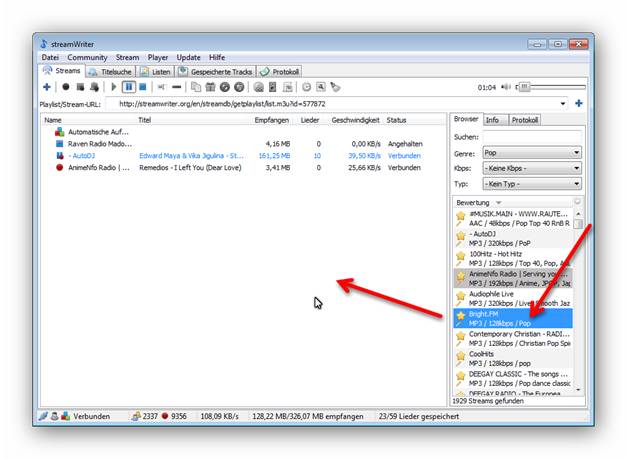Click the speaker box icon in the toolbar
Viewport: 627px width, 459px height.
click(273, 87)
